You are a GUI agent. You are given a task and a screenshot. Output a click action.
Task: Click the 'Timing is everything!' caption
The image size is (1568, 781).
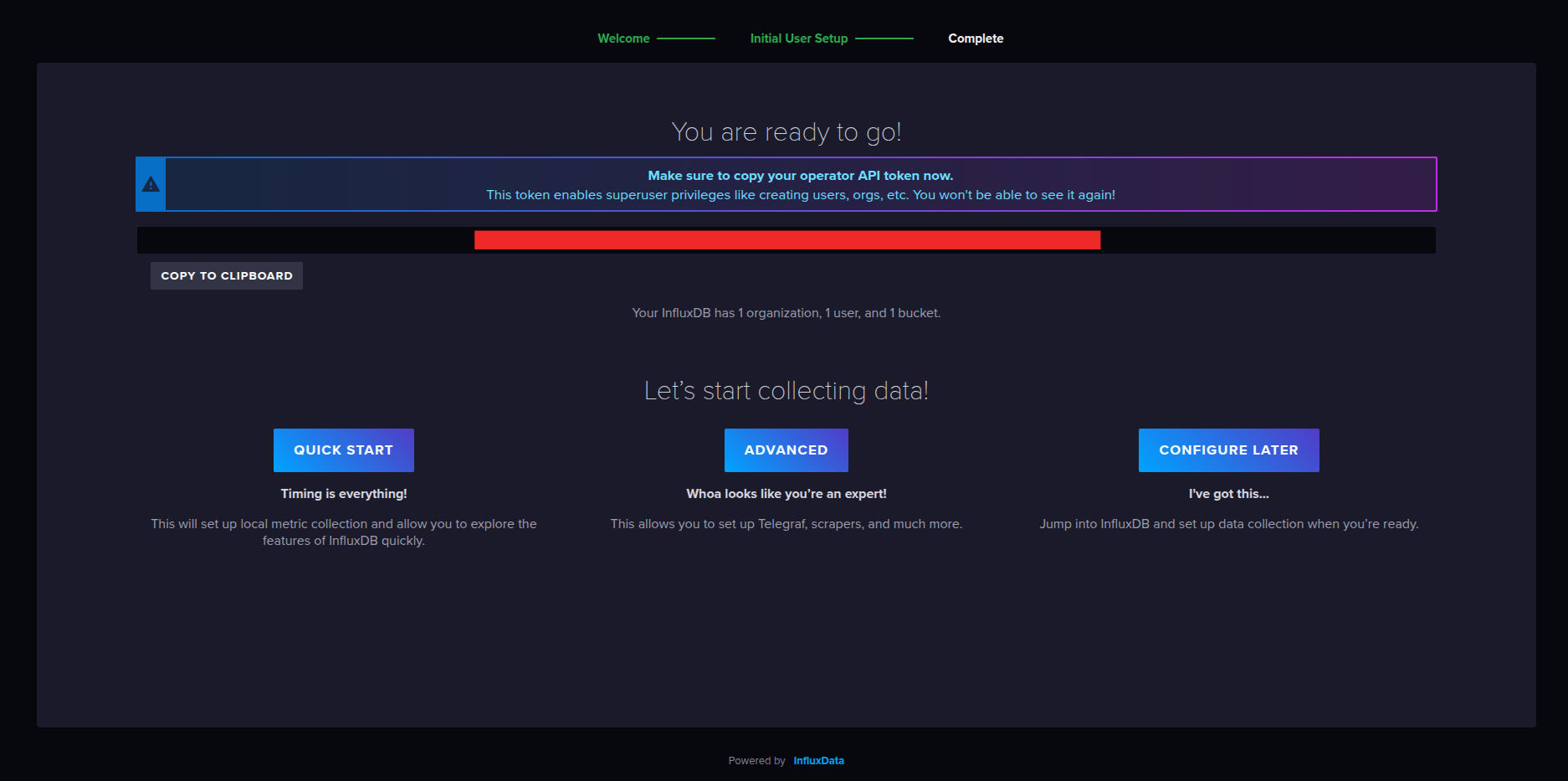pyautogui.click(x=344, y=494)
